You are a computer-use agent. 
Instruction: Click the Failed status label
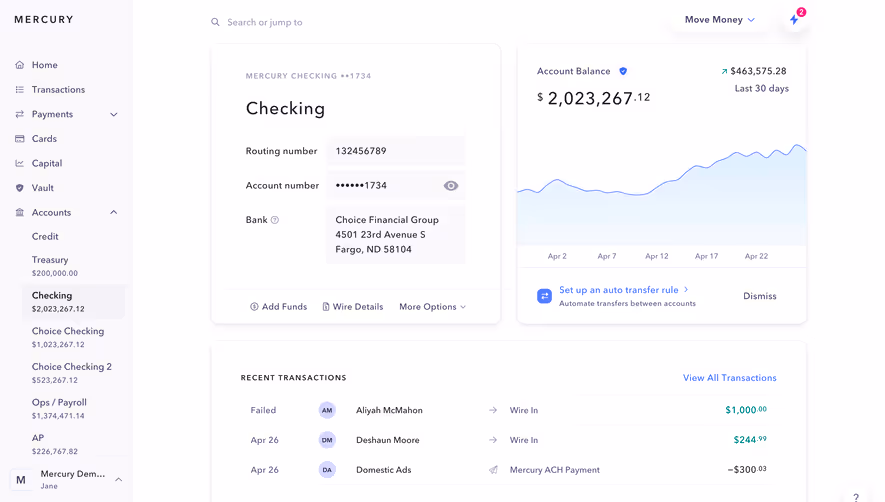coord(263,411)
